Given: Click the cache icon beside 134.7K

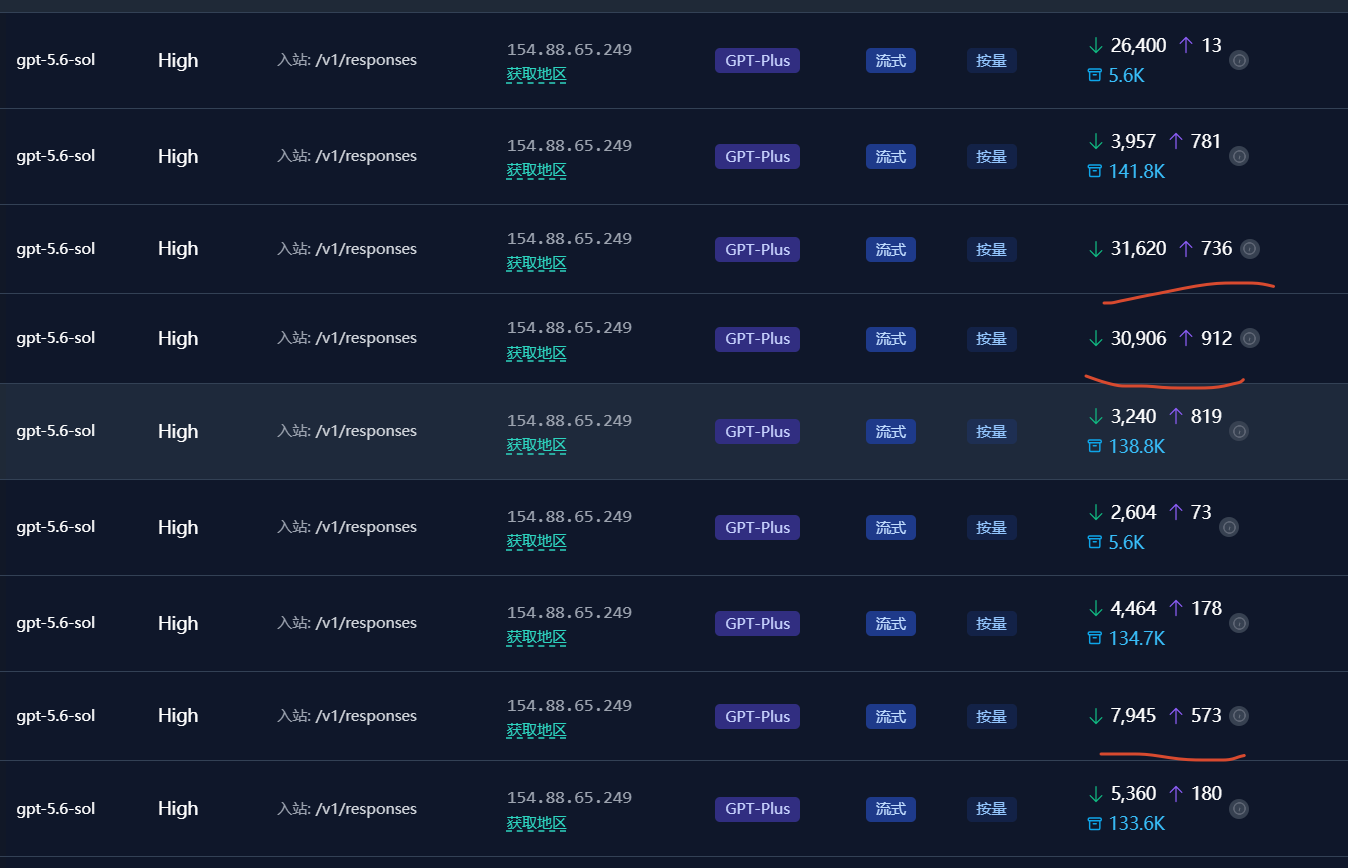Looking at the screenshot, I should click(x=1095, y=638).
